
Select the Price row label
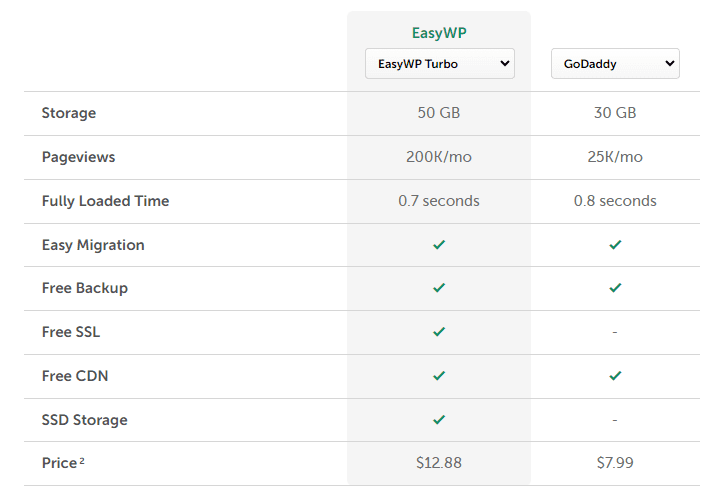click(x=63, y=463)
